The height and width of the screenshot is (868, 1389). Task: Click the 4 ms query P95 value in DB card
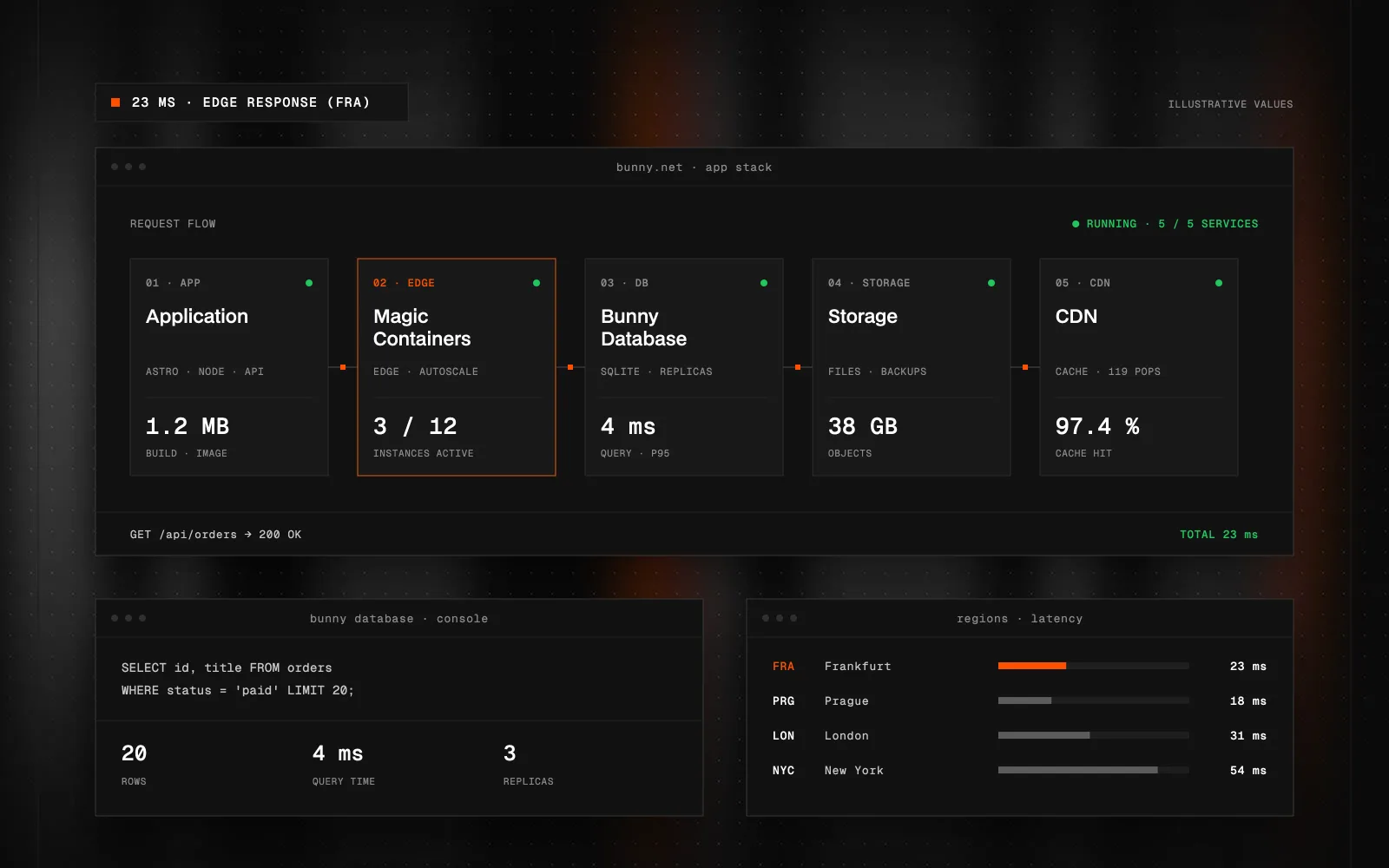point(628,426)
